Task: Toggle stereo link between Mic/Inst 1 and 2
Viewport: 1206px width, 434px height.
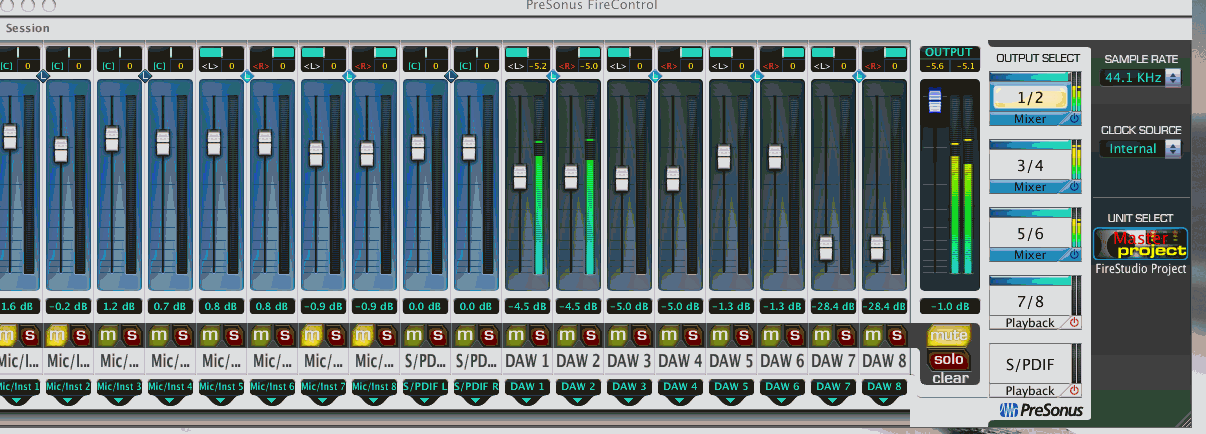Action: point(43,76)
